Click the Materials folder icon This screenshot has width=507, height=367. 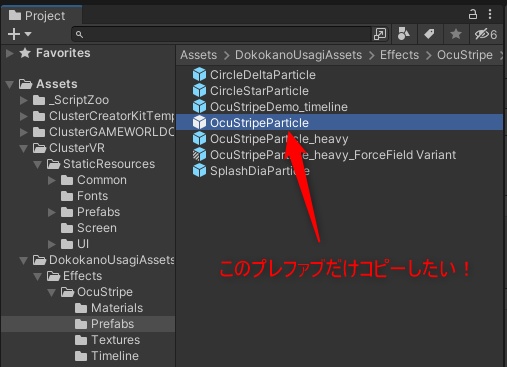81,308
